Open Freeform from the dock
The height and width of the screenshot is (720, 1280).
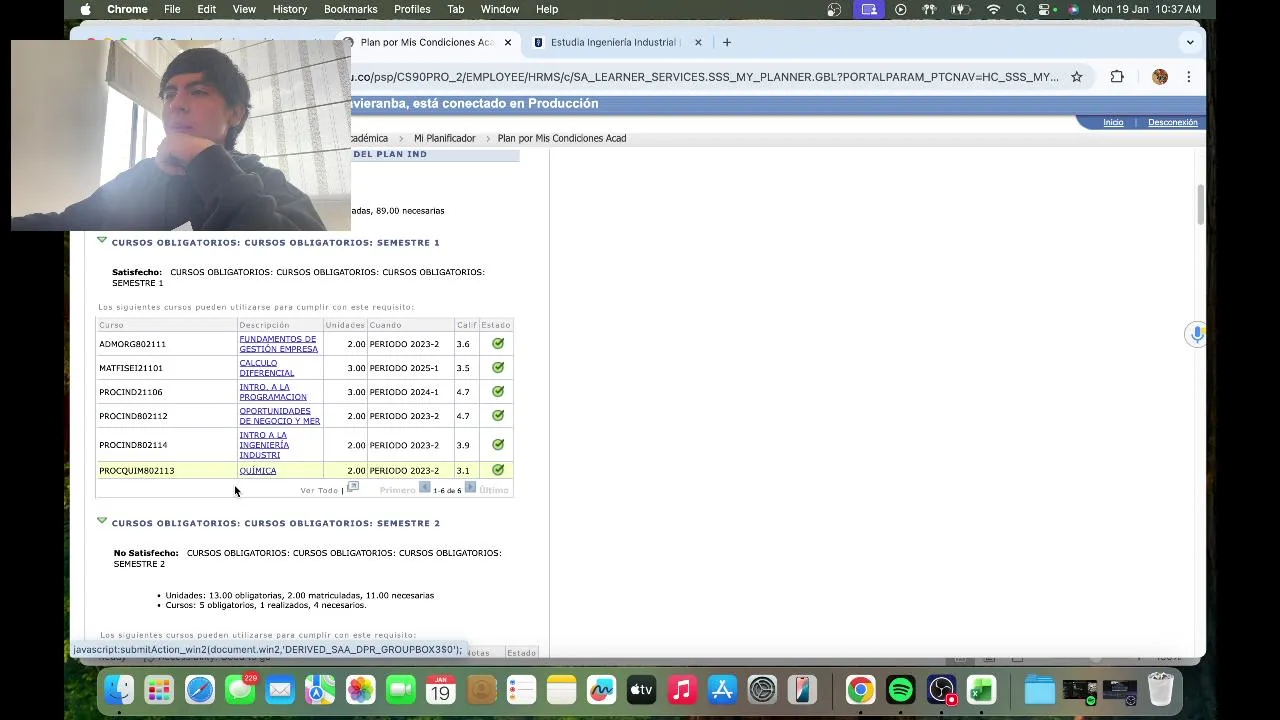click(x=601, y=690)
